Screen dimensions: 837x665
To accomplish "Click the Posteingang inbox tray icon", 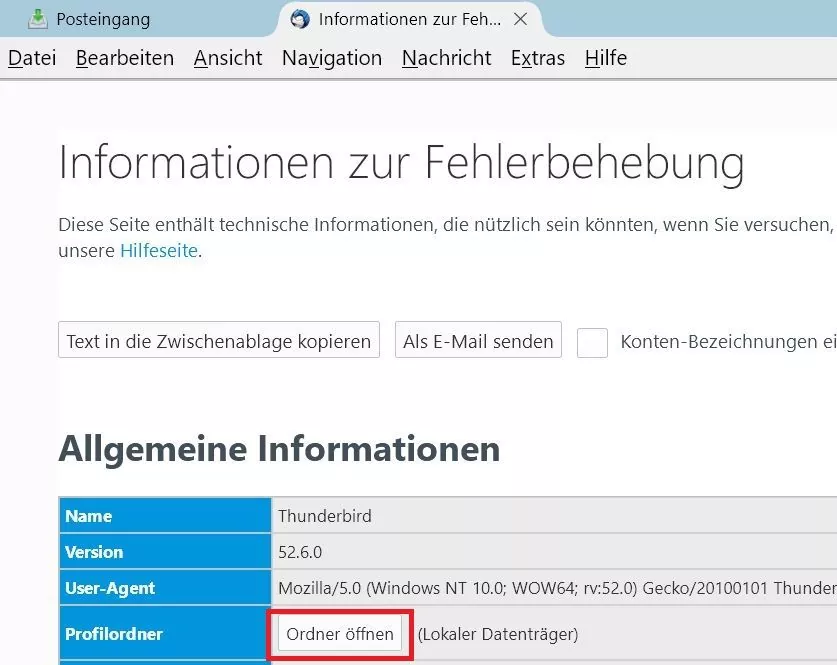I will click(x=38, y=19).
